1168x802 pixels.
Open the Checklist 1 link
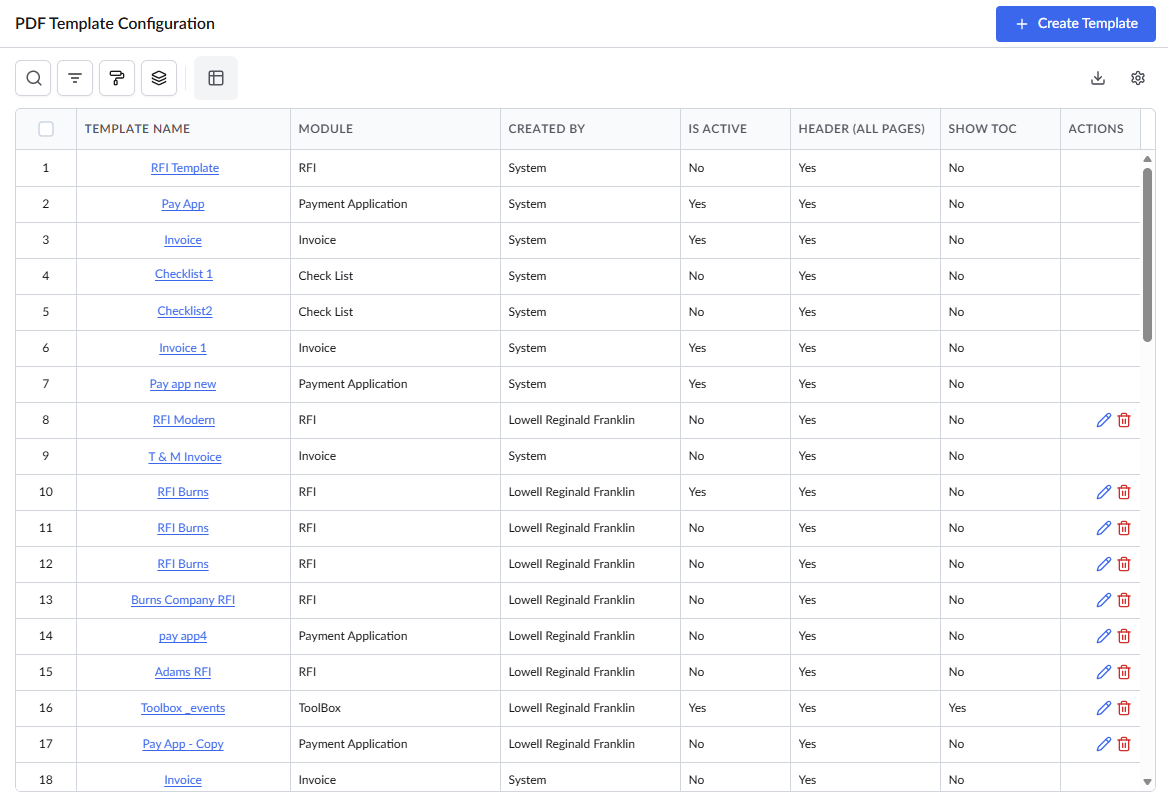(x=184, y=274)
